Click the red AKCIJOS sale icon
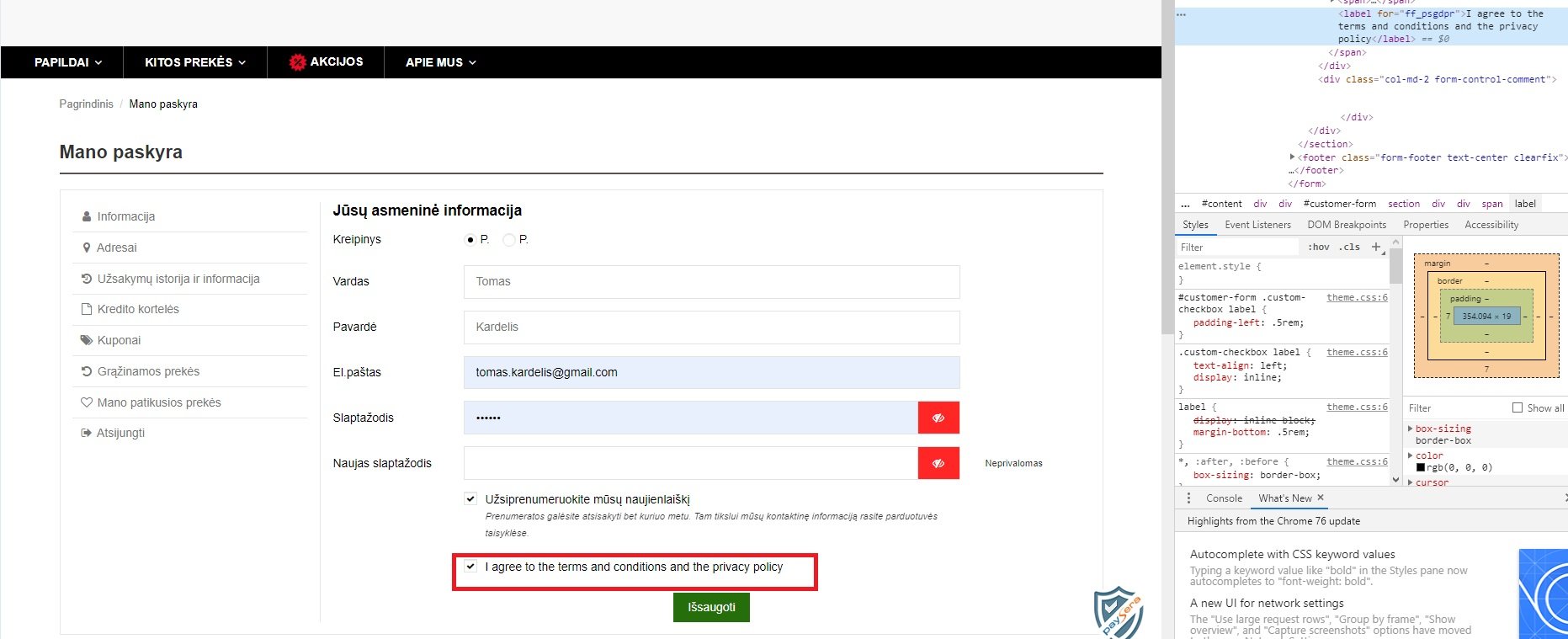1568x639 pixels. [x=297, y=62]
